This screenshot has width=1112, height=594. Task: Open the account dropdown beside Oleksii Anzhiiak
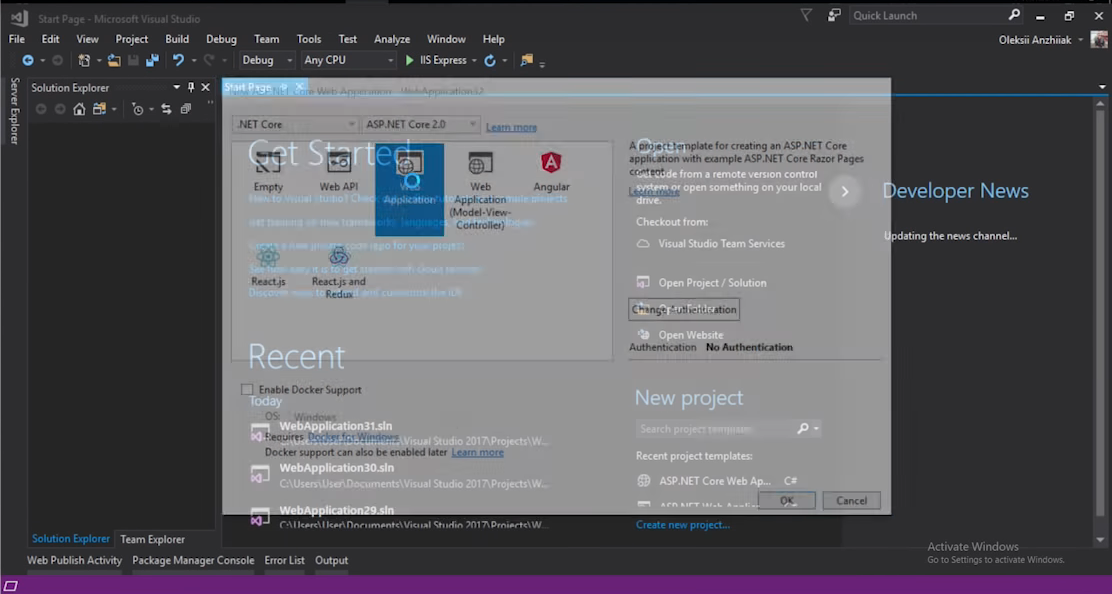pos(1081,40)
